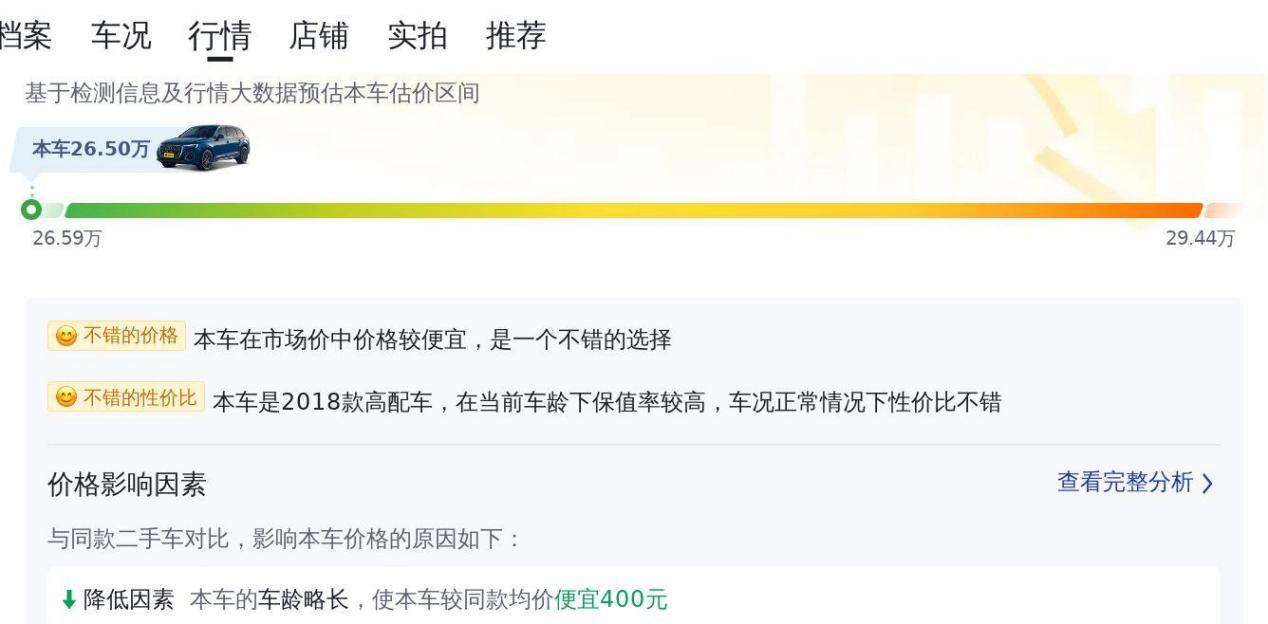Open the 车况 tab
1268x624 pixels.
[121, 36]
